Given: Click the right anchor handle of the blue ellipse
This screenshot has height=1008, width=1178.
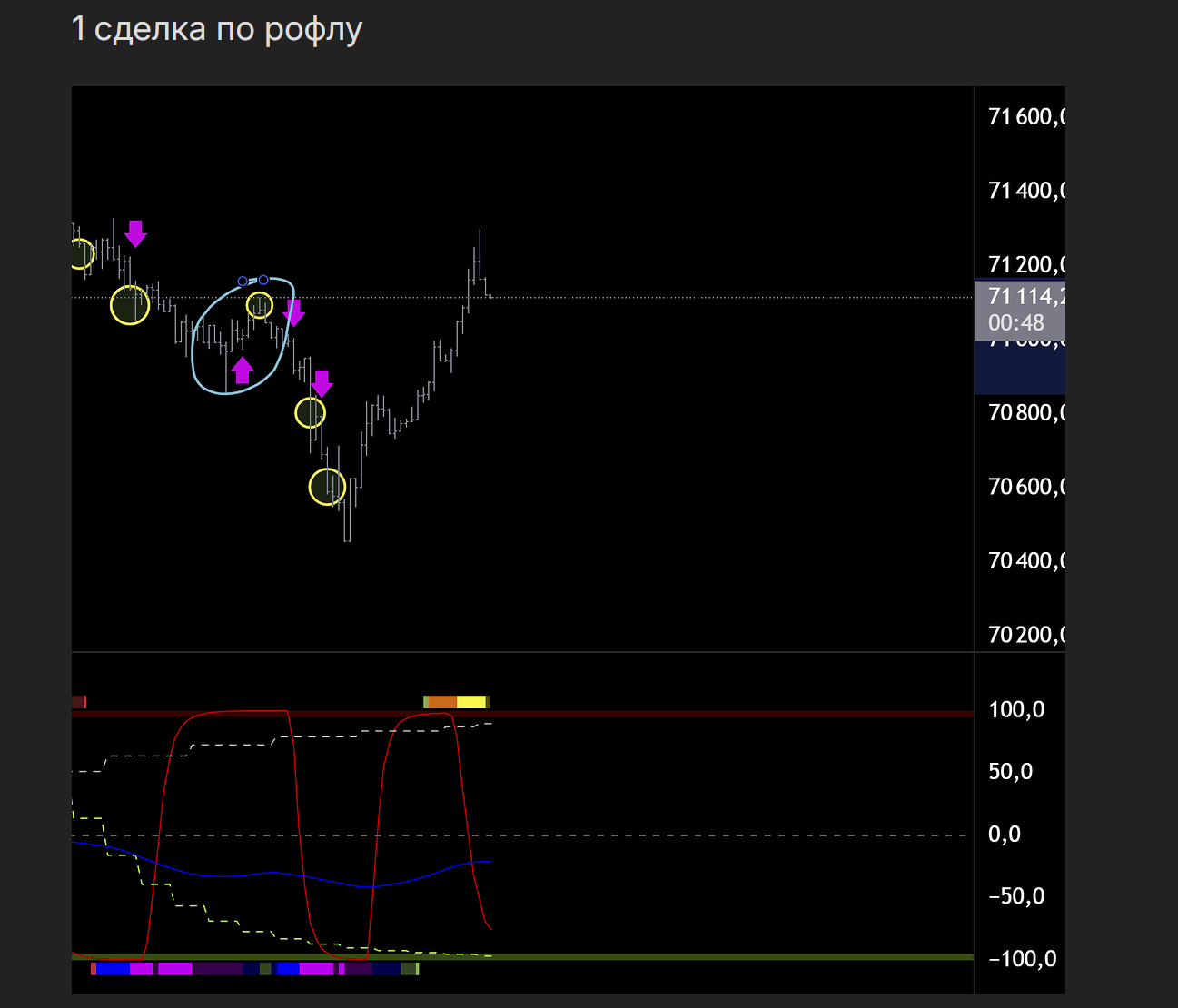Looking at the screenshot, I should pyautogui.click(x=263, y=280).
